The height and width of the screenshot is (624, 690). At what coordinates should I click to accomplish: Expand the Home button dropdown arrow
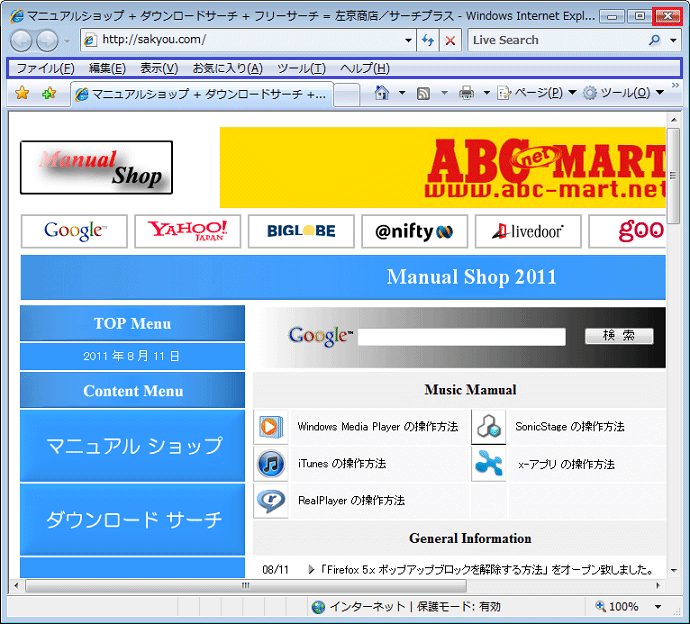point(402,92)
